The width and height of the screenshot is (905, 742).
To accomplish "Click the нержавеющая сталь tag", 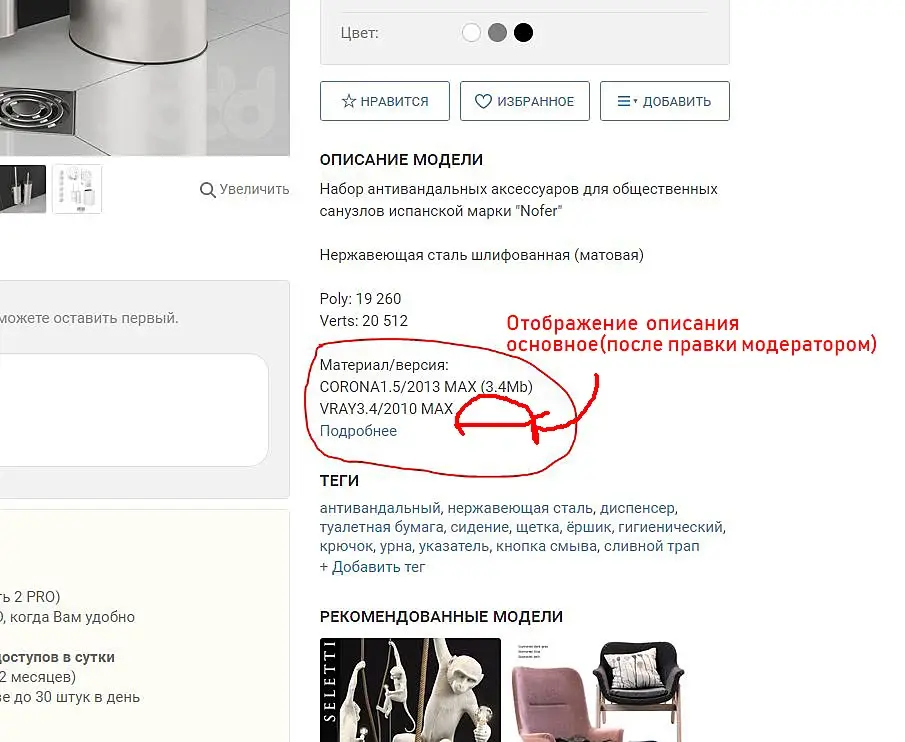I will [520, 508].
